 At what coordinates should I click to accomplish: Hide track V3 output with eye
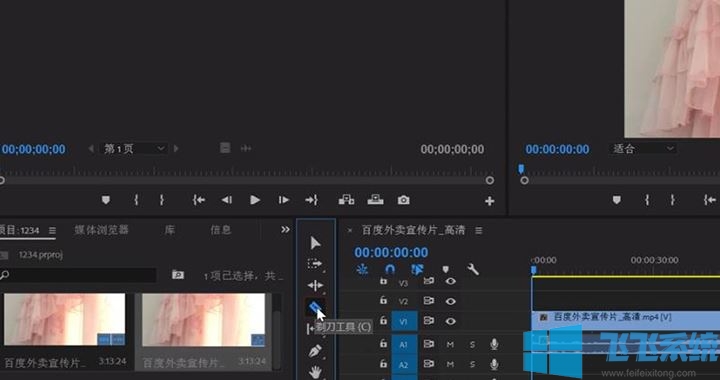[x=451, y=281]
